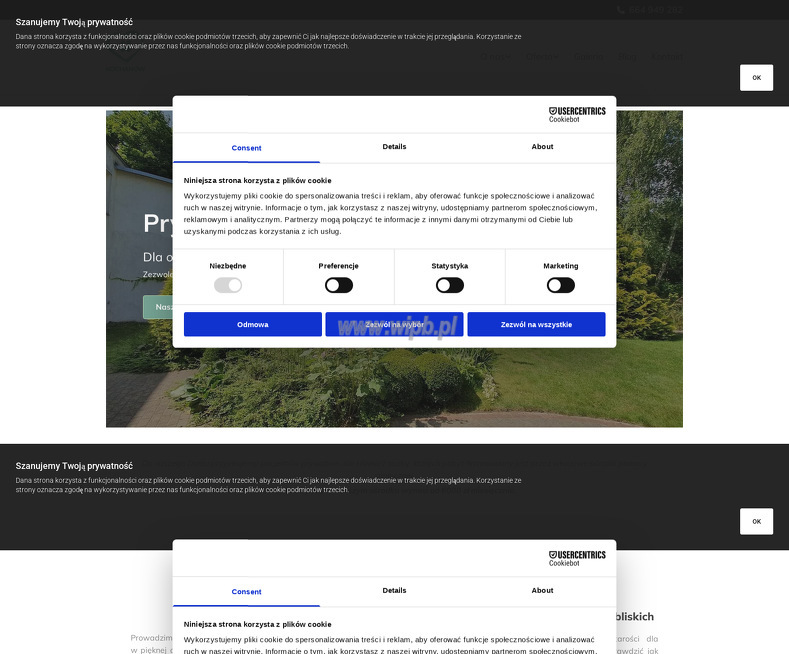Click the Marketing category label
This screenshot has width=789, height=654.
pyautogui.click(x=561, y=266)
